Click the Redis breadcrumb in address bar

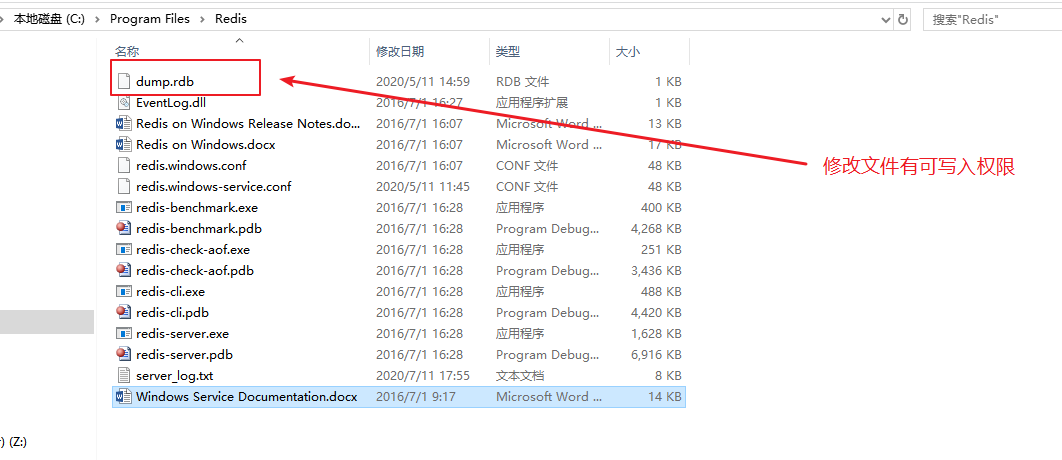click(x=231, y=20)
